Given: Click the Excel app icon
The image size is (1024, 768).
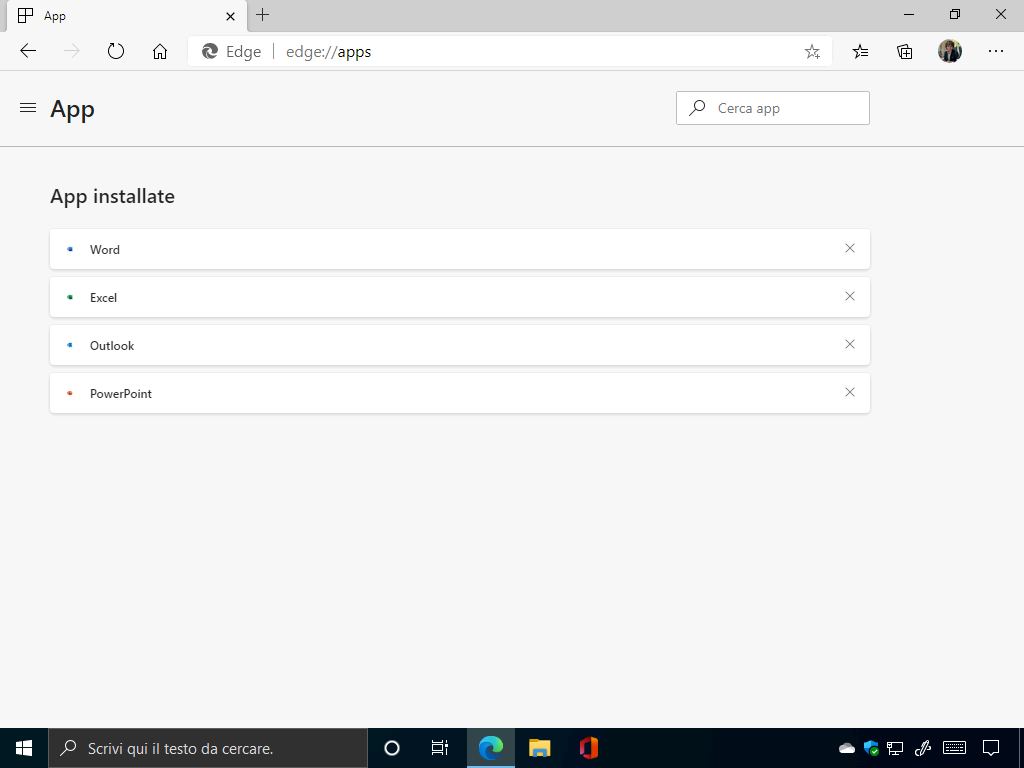Looking at the screenshot, I should tap(70, 297).
